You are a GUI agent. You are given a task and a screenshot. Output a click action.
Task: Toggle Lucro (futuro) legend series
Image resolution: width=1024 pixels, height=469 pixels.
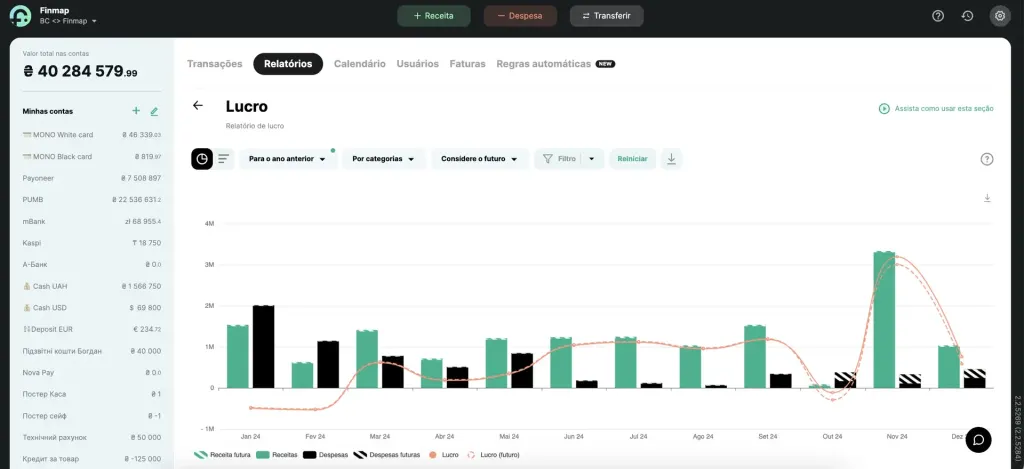(493, 455)
